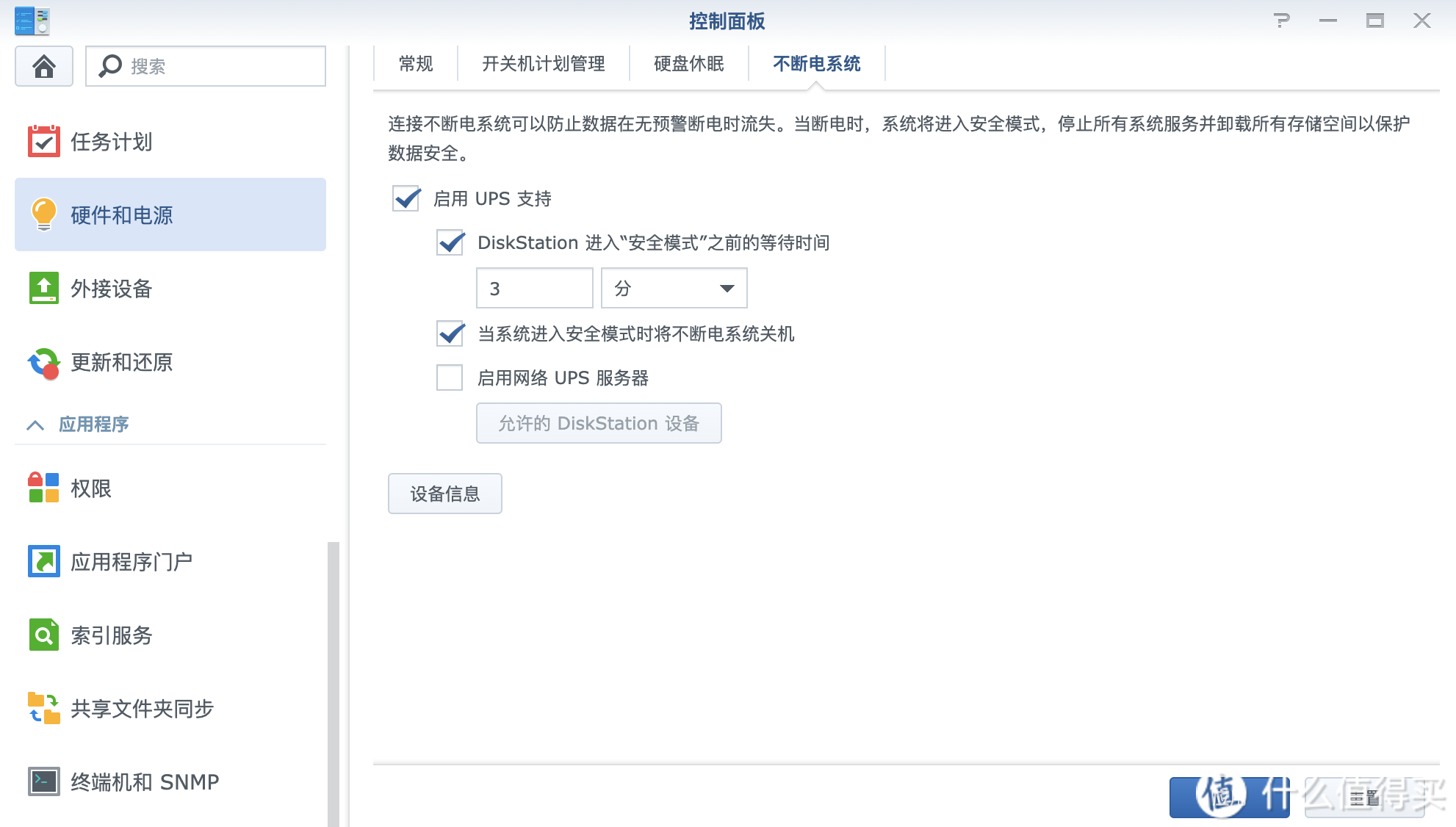Click the 搜索 search field
The width and height of the screenshot is (1456, 827).
click(220, 66)
